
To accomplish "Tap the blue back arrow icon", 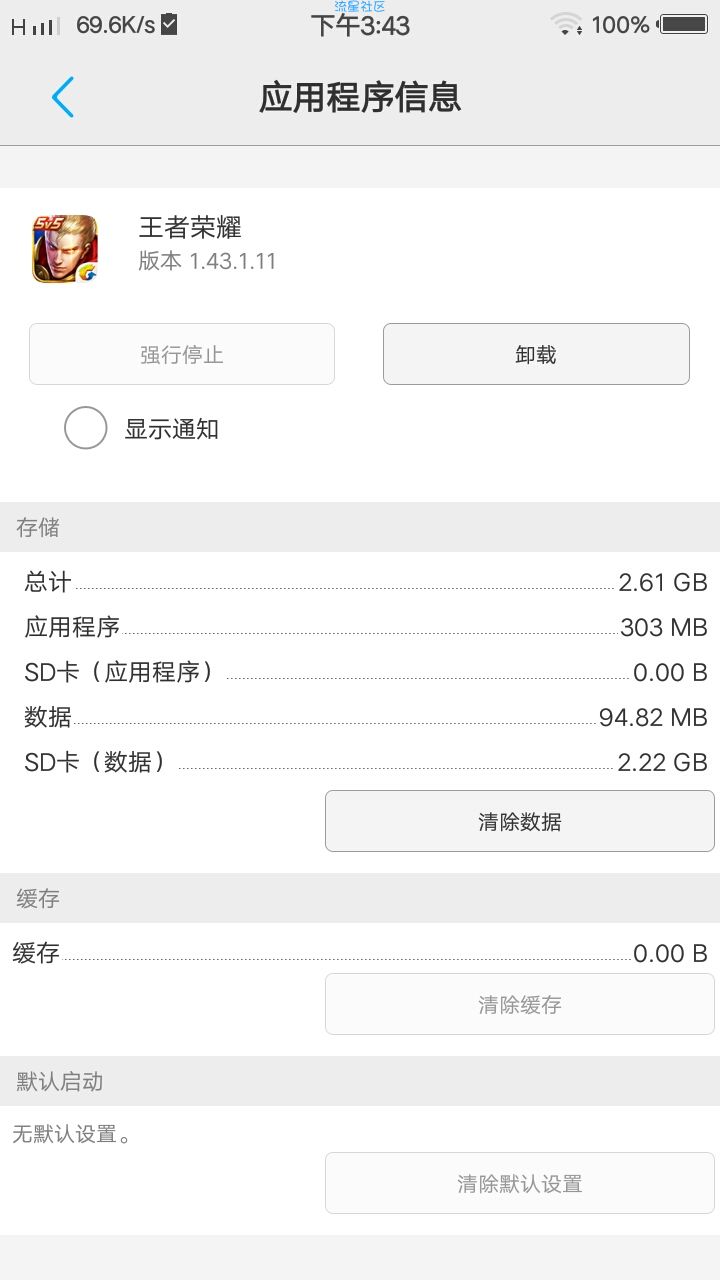I will click(x=63, y=97).
